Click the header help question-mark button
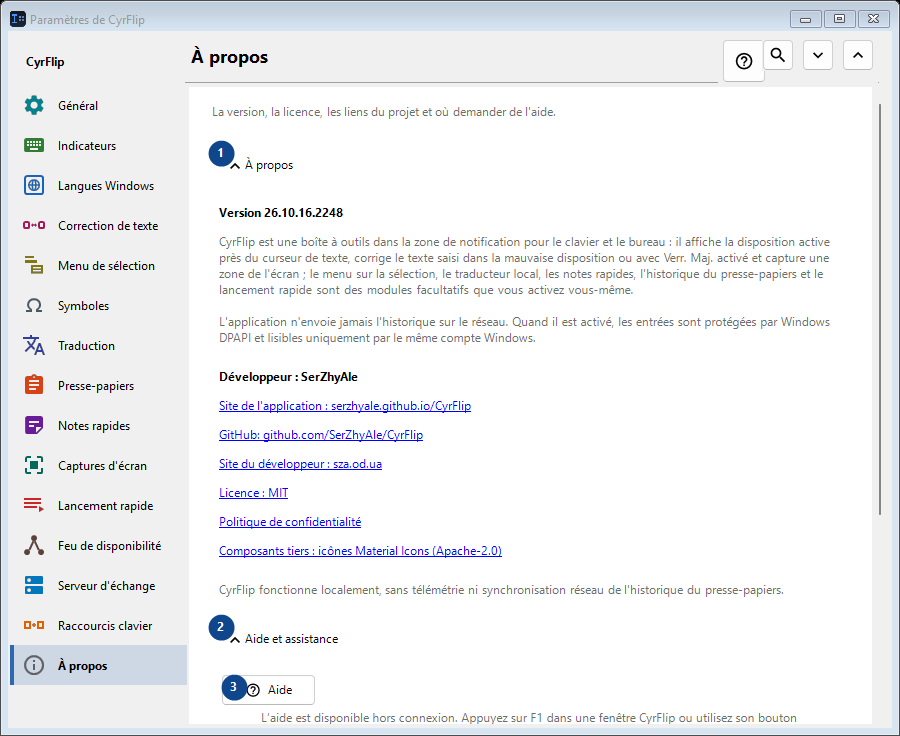 pos(744,61)
